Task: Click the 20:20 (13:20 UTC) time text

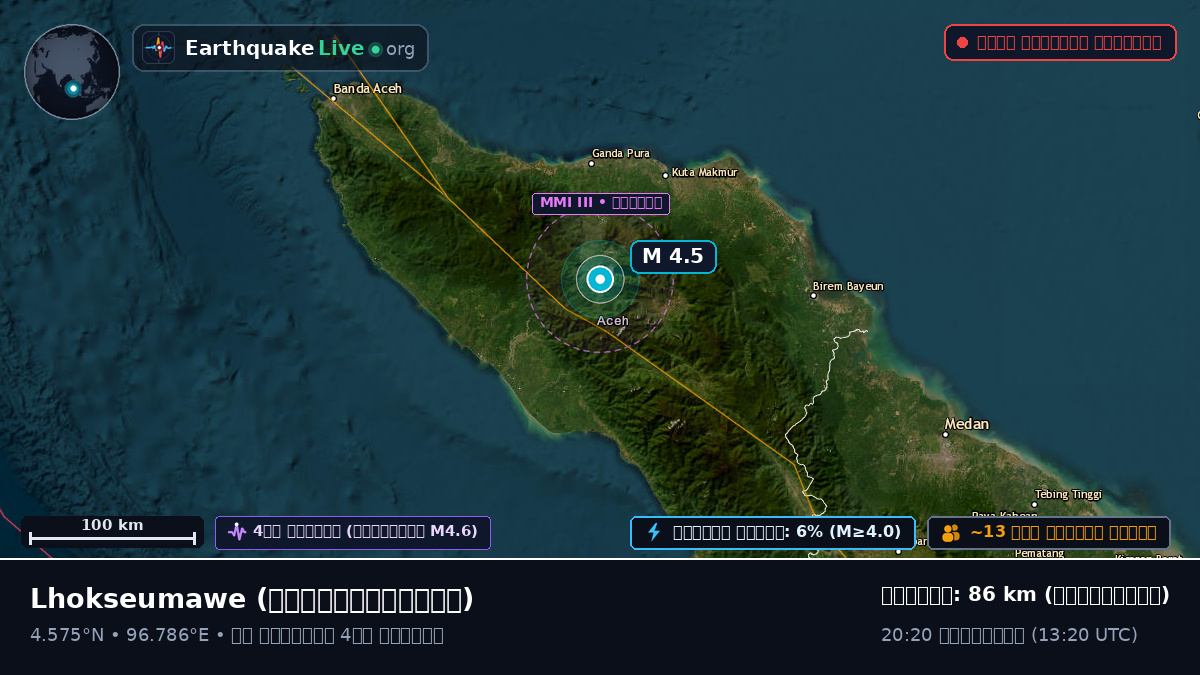Action: [x=1009, y=635]
